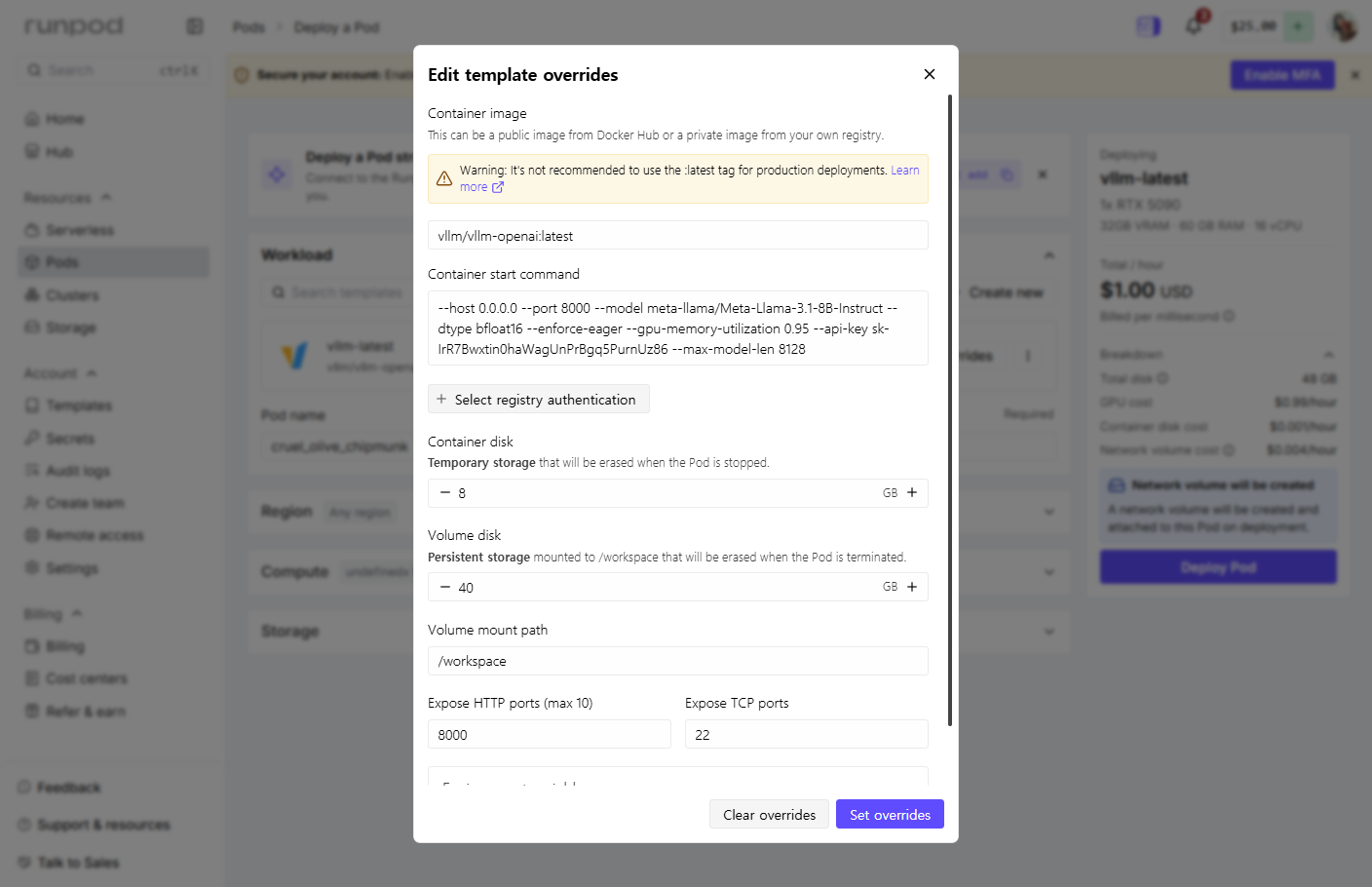Click the volume disk value 40

tap(466, 588)
